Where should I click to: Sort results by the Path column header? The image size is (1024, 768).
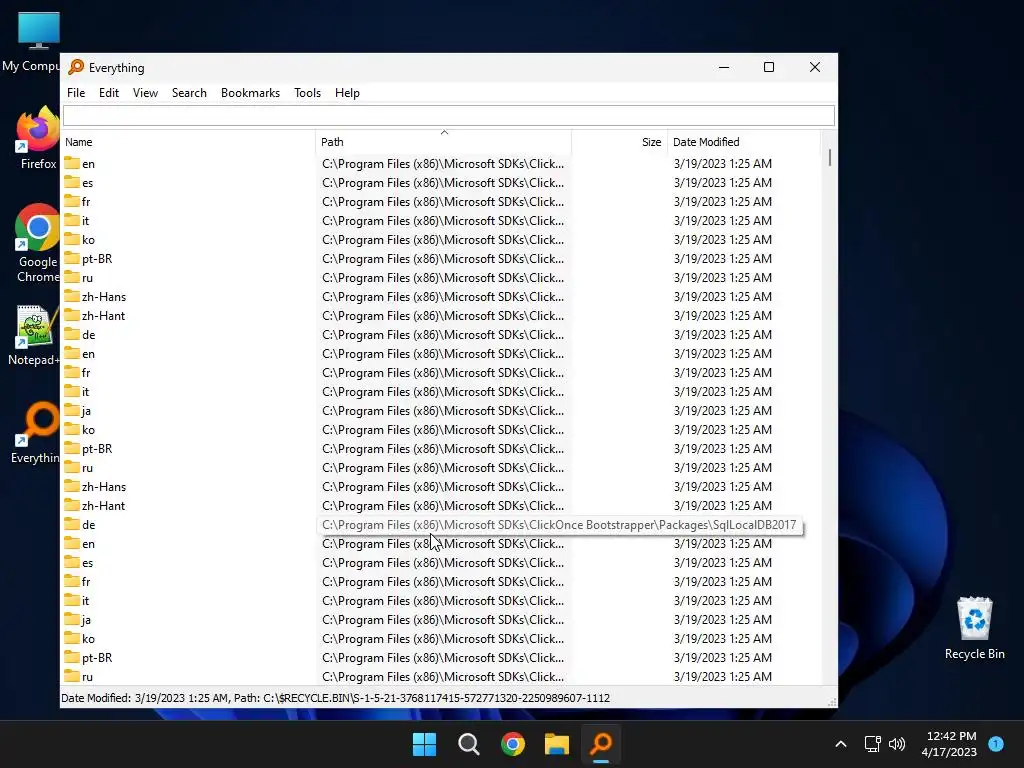443,142
